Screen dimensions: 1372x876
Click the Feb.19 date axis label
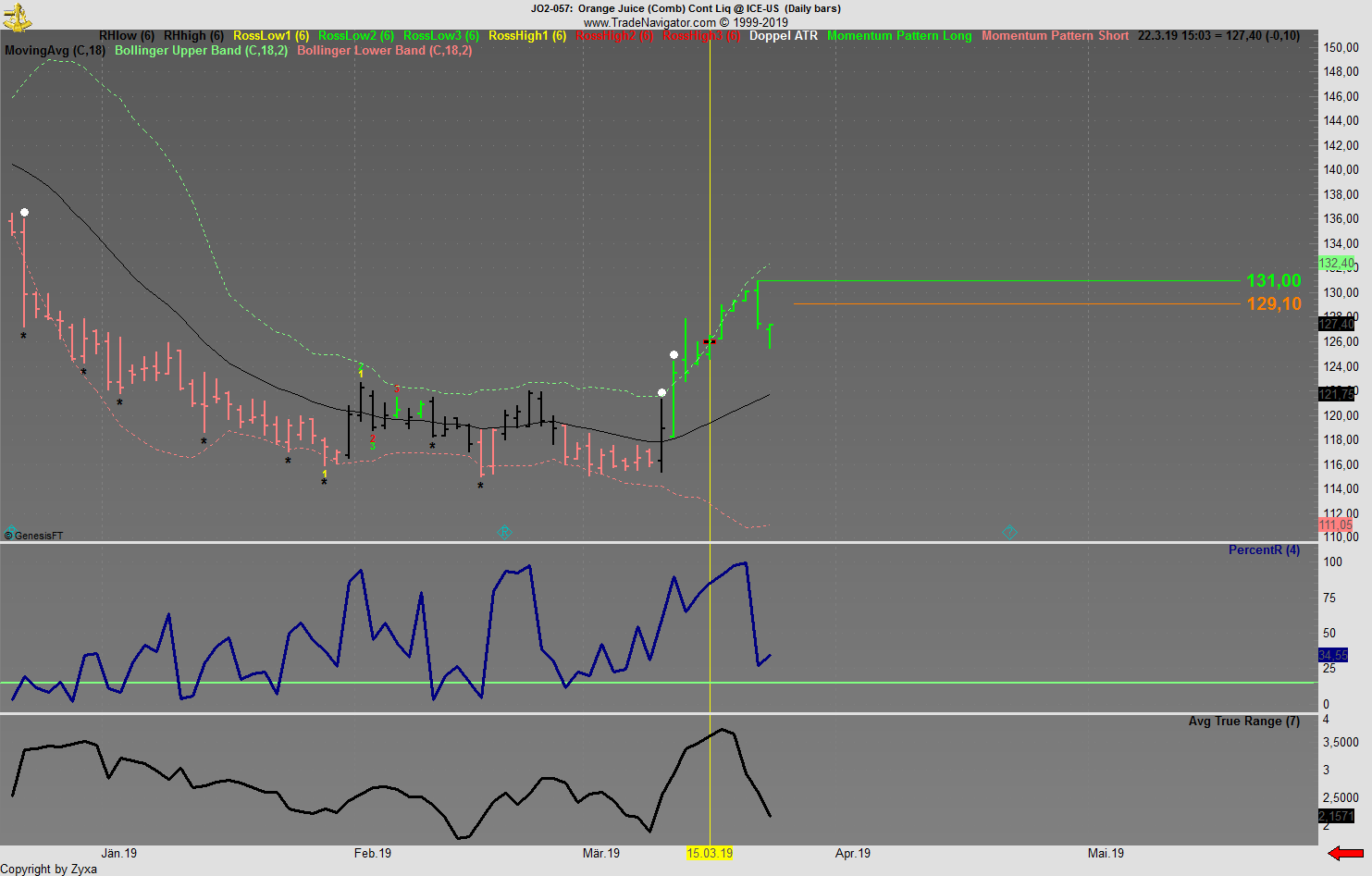coord(373,853)
